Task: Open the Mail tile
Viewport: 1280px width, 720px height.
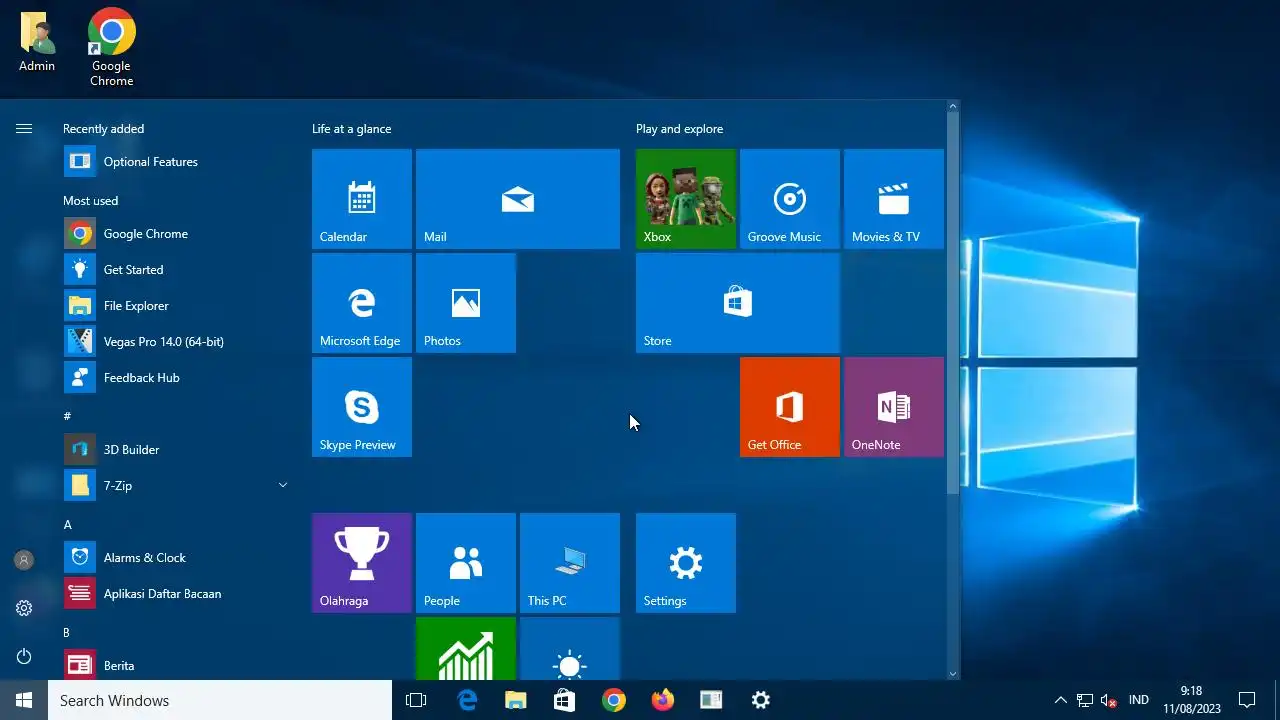Action: (518, 199)
